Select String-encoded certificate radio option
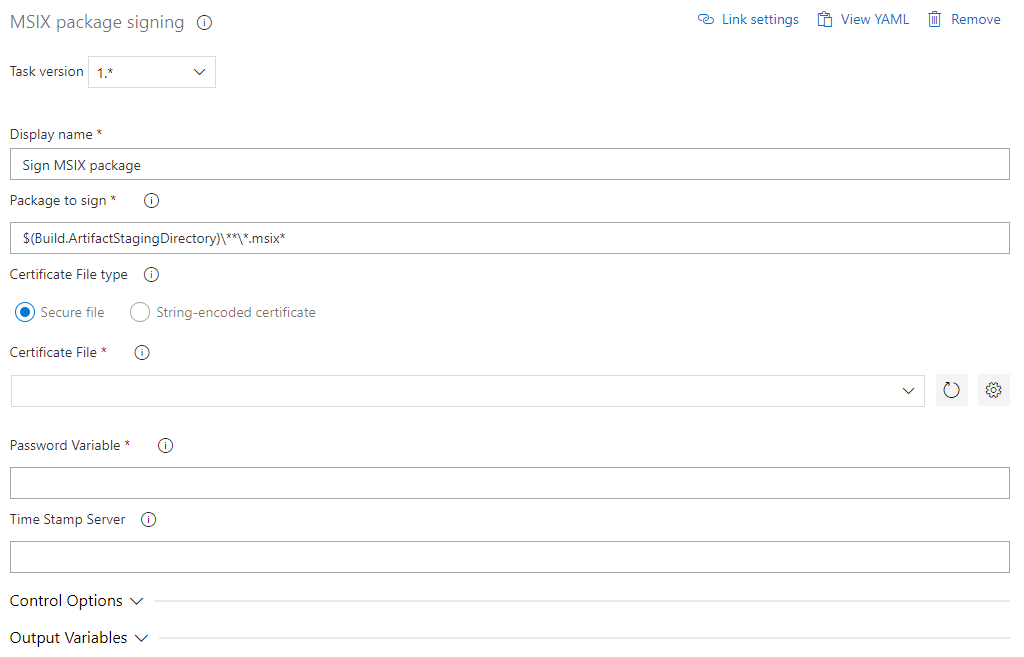Image resolution: width=1024 pixels, height=657 pixels. pyautogui.click(x=140, y=312)
